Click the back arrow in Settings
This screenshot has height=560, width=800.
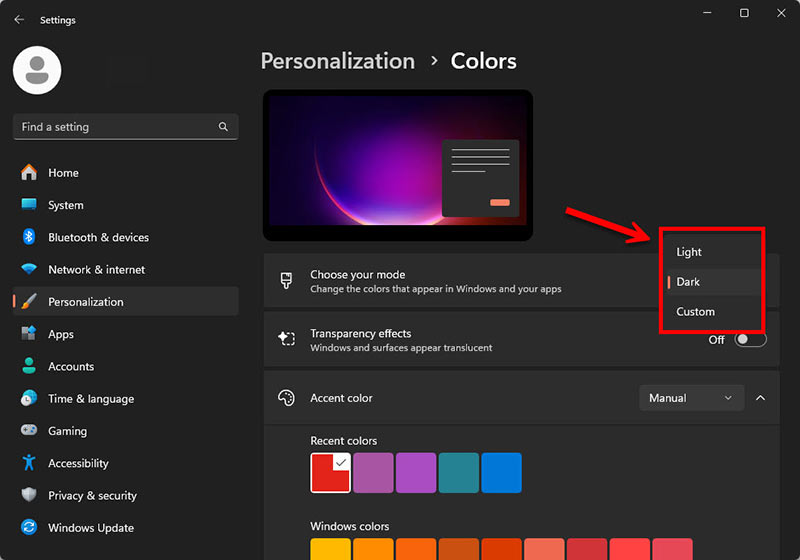(x=19, y=19)
